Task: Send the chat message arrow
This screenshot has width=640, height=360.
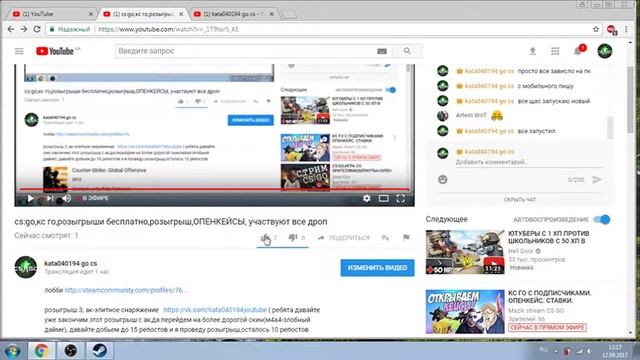Action: 597,179
